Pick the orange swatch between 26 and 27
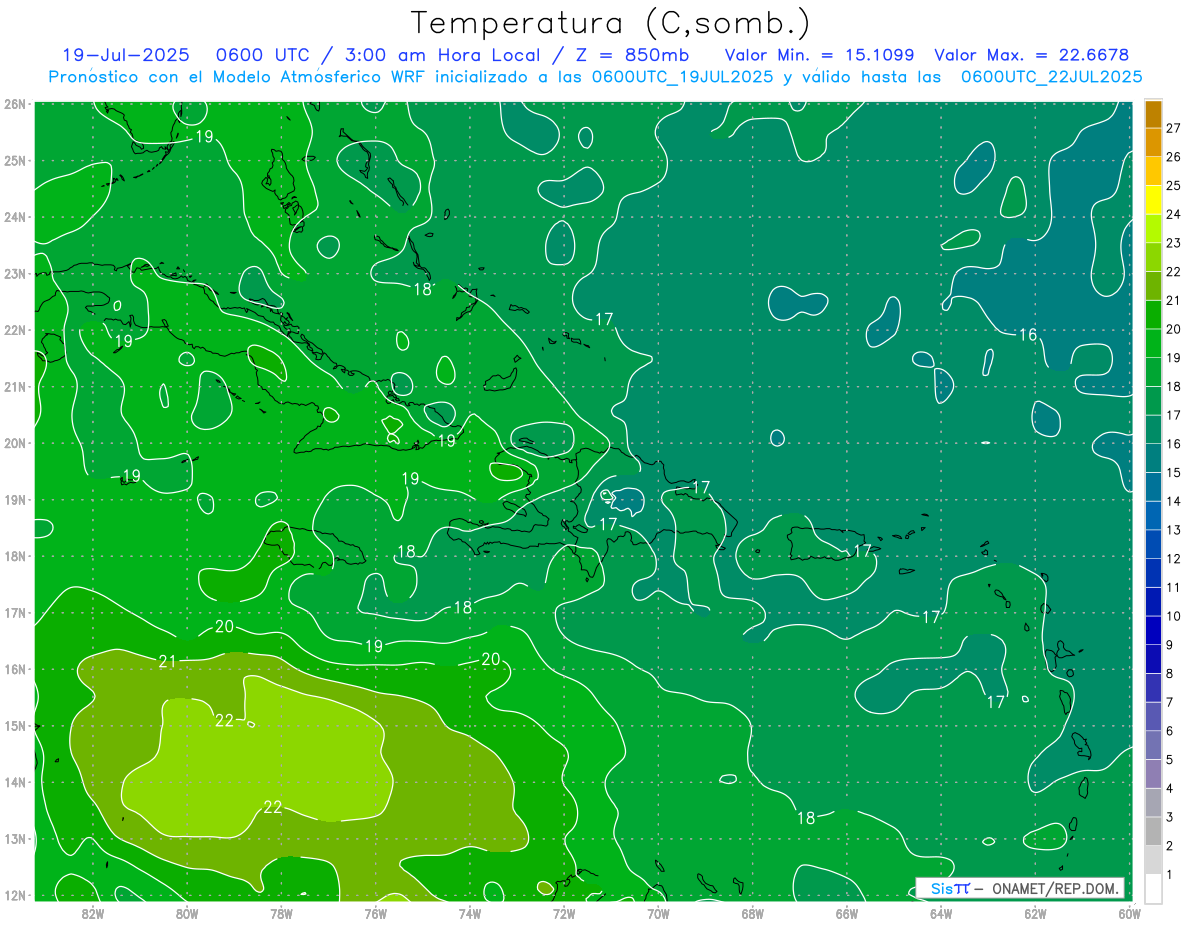 tap(1153, 143)
